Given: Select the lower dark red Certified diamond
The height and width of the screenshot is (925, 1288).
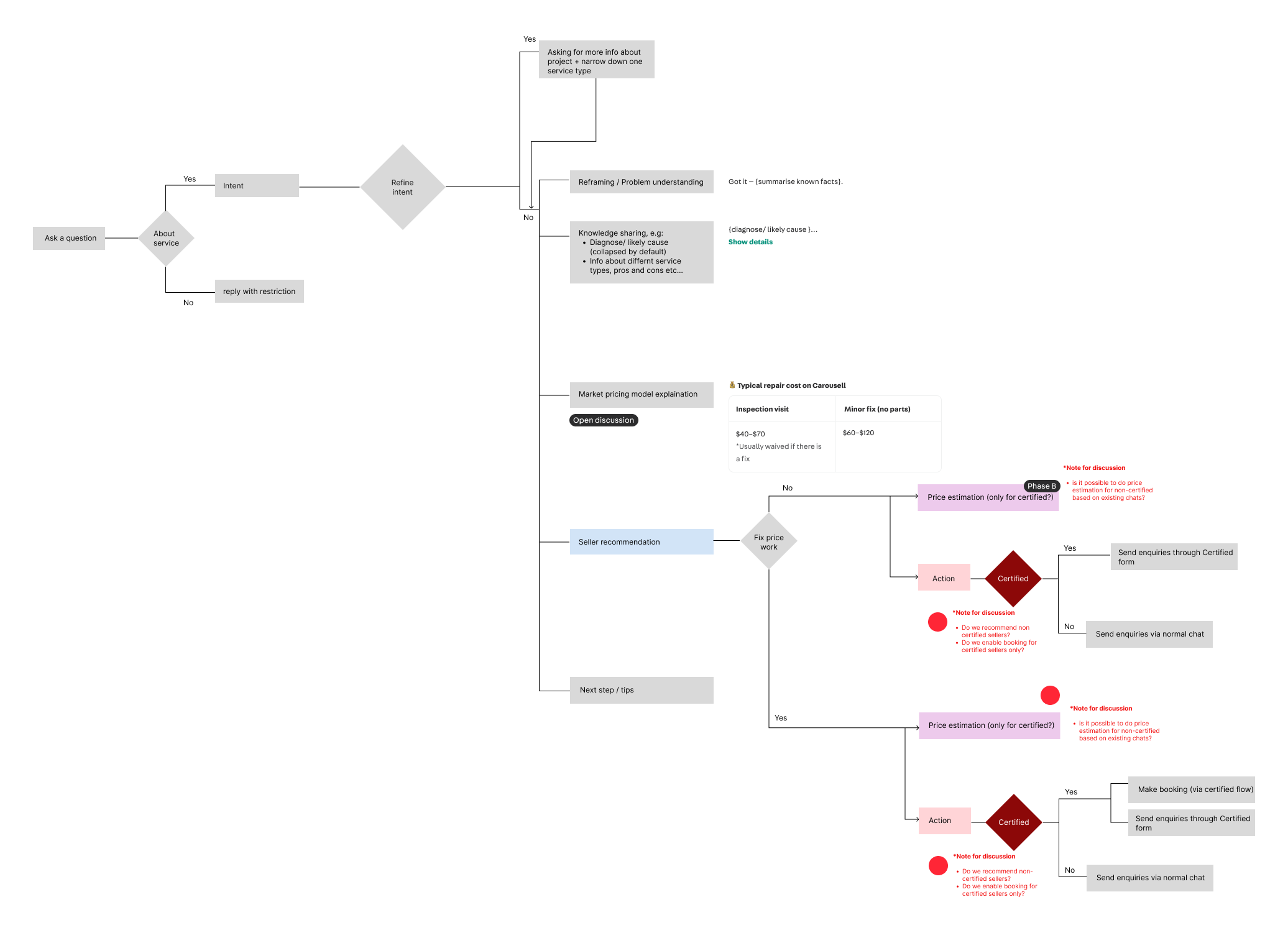Looking at the screenshot, I should tap(1013, 822).
